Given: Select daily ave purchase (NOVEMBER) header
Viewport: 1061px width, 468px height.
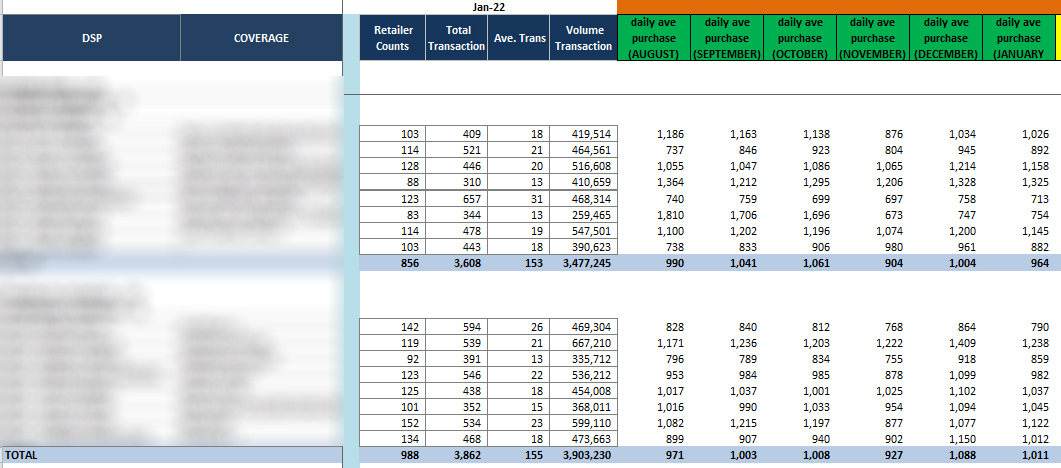Looking at the screenshot, I should [873, 38].
